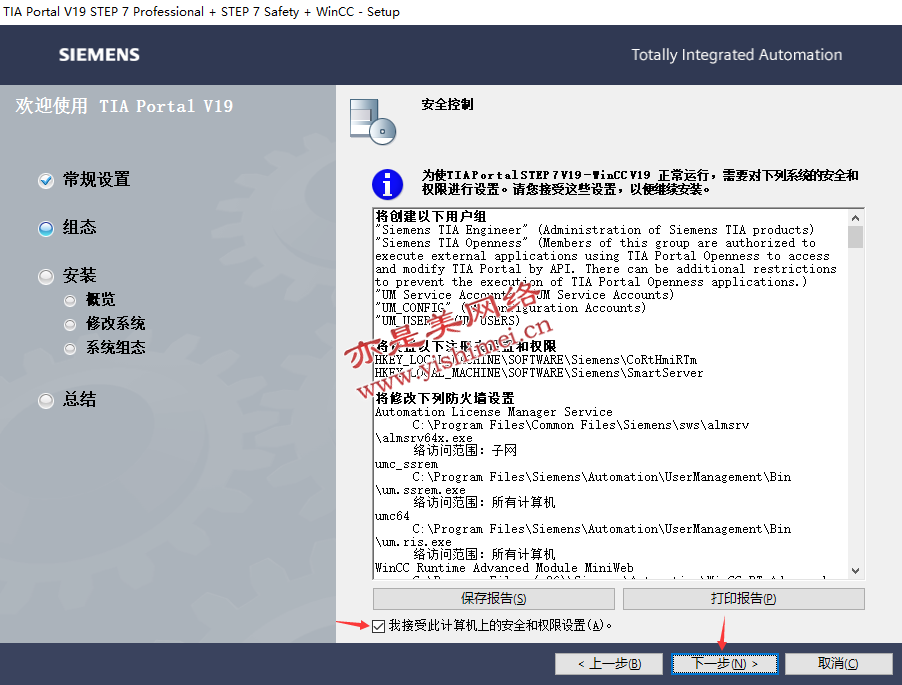The image size is (902, 685).
Task: Click the report scrollbar thumb
Action: tap(855, 237)
